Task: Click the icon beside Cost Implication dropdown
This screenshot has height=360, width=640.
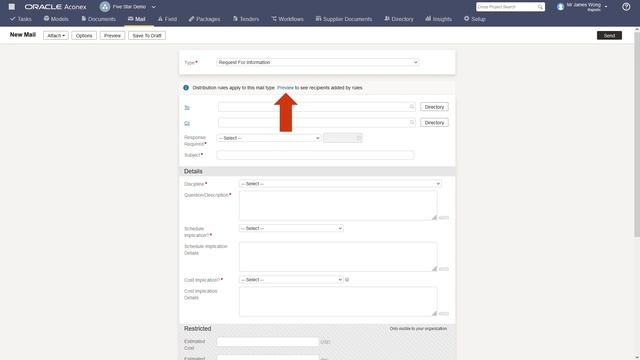Action: [347, 280]
